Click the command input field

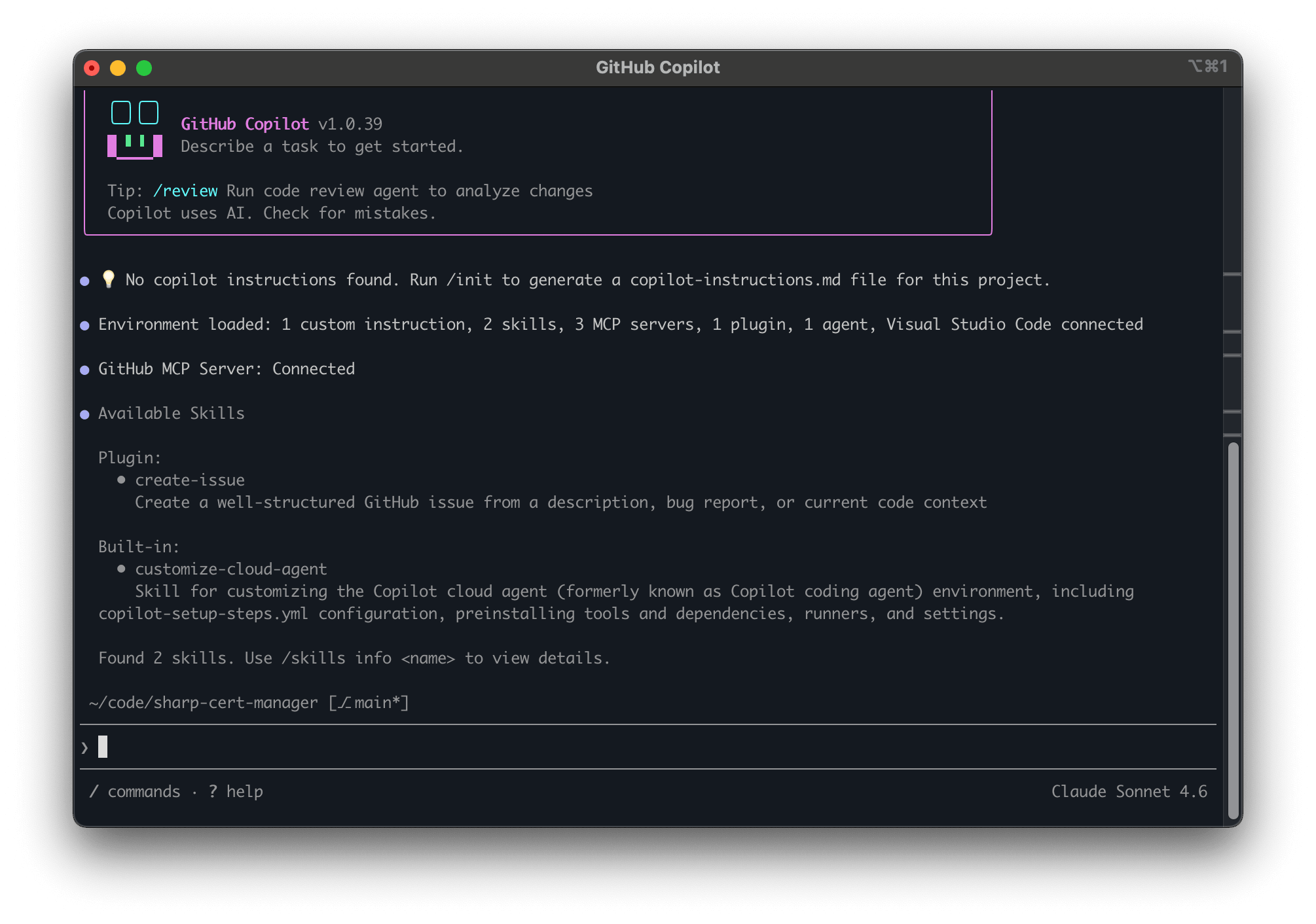point(648,747)
